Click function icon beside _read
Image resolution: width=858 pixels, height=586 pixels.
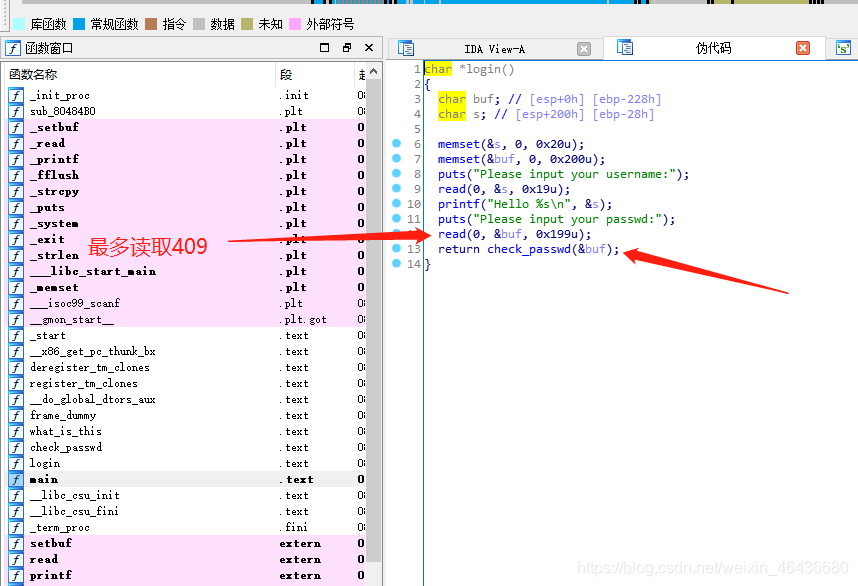coord(16,143)
